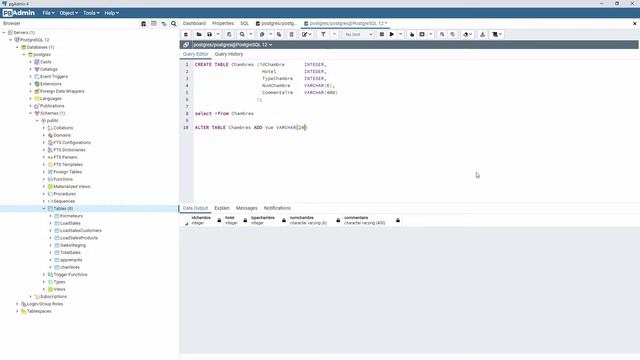The width and height of the screenshot is (640, 360).
Task: Click the Commit transaction icon
Action: [x=442, y=34]
